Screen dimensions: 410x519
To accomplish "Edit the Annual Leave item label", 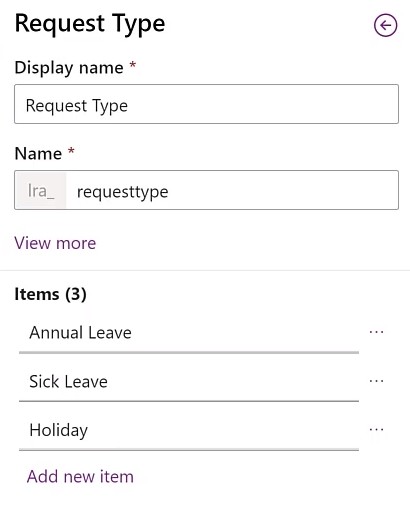I will (189, 333).
